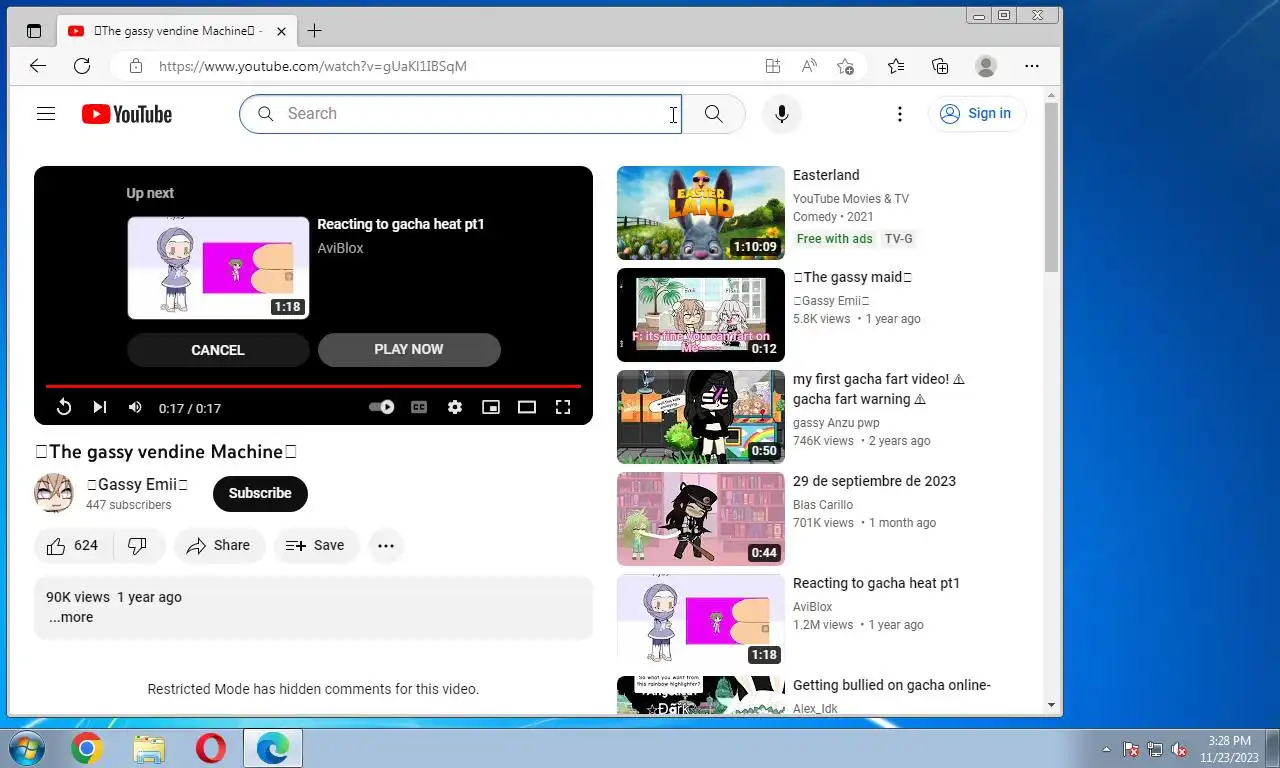The width and height of the screenshot is (1280, 768).
Task: Go to YouTube home via logo
Action: click(127, 114)
